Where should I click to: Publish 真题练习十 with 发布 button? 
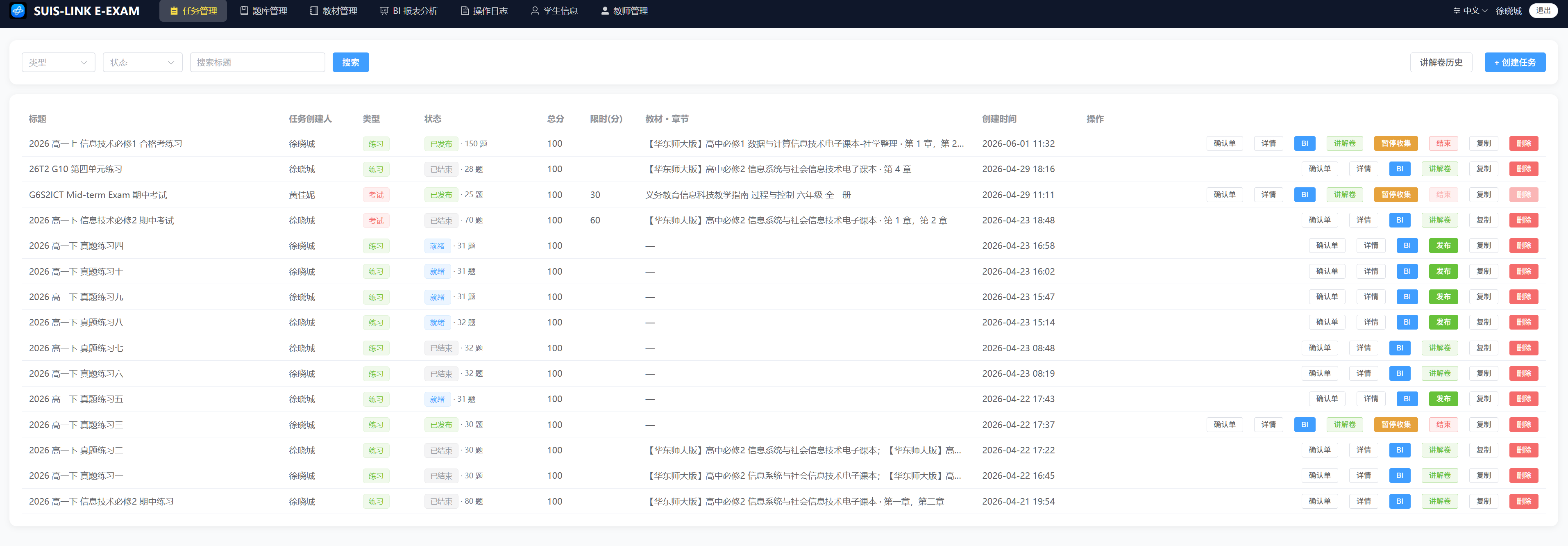1443,271
